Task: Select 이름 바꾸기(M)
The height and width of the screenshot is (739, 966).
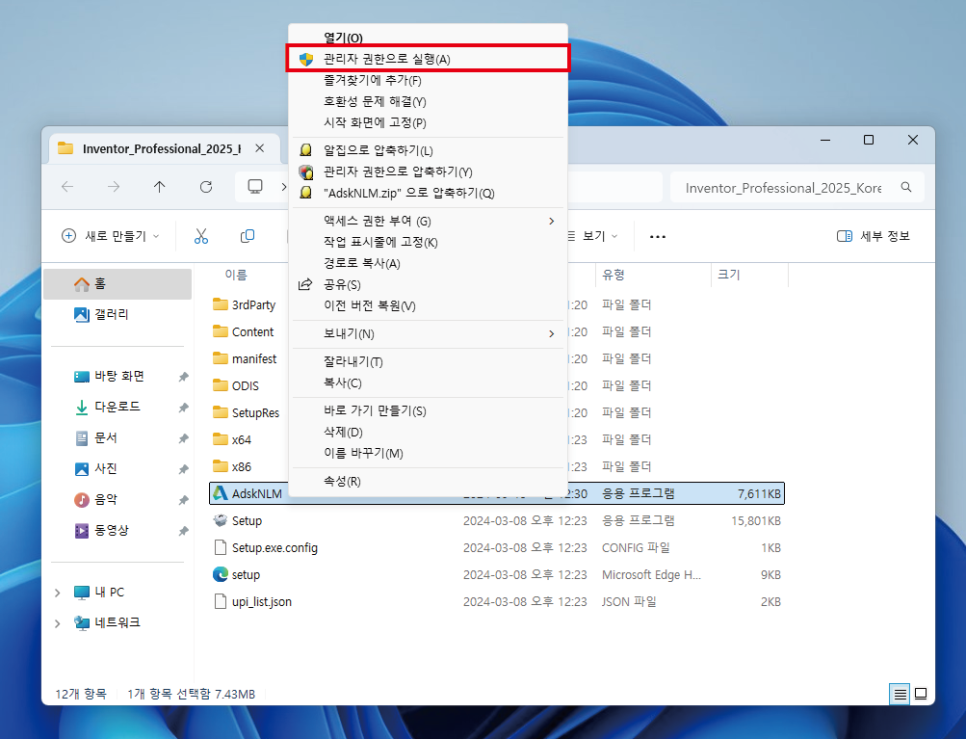Action: [428, 453]
